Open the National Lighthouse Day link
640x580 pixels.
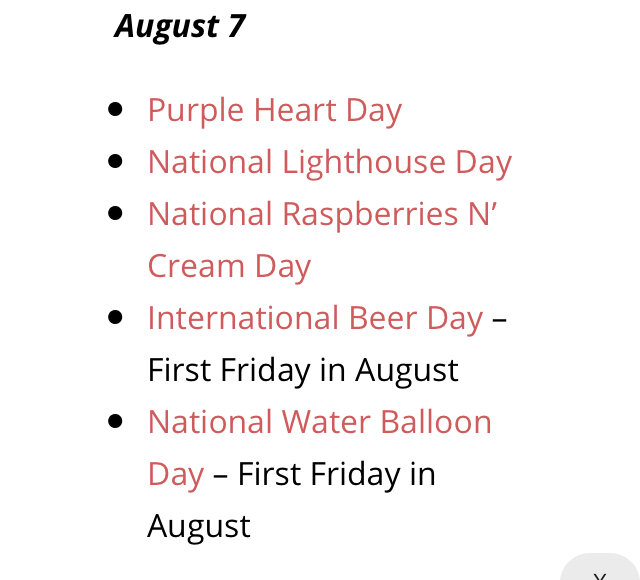pos(329,162)
